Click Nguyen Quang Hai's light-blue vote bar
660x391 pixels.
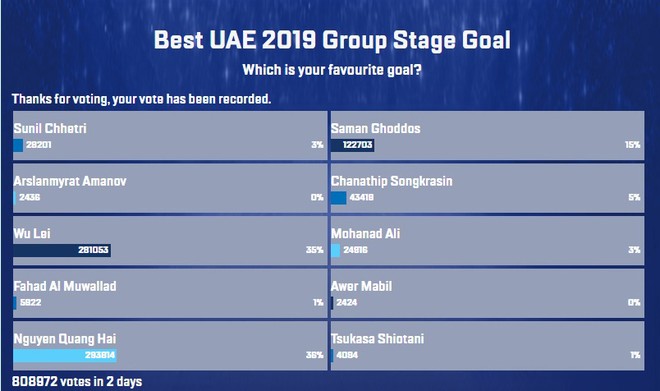(x=65, y=355)
